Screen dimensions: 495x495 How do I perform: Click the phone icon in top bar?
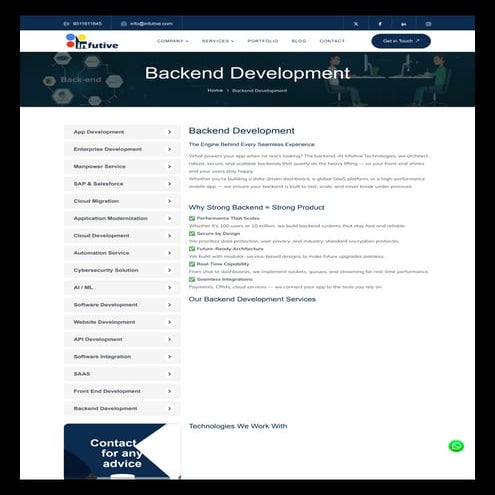tap(66, 24)
